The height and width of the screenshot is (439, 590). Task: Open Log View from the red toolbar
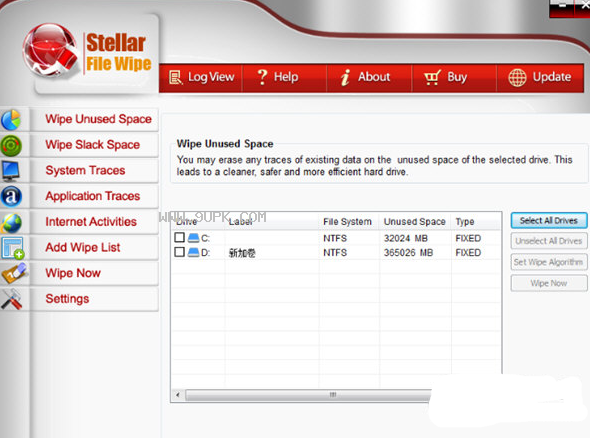(201, 77)
